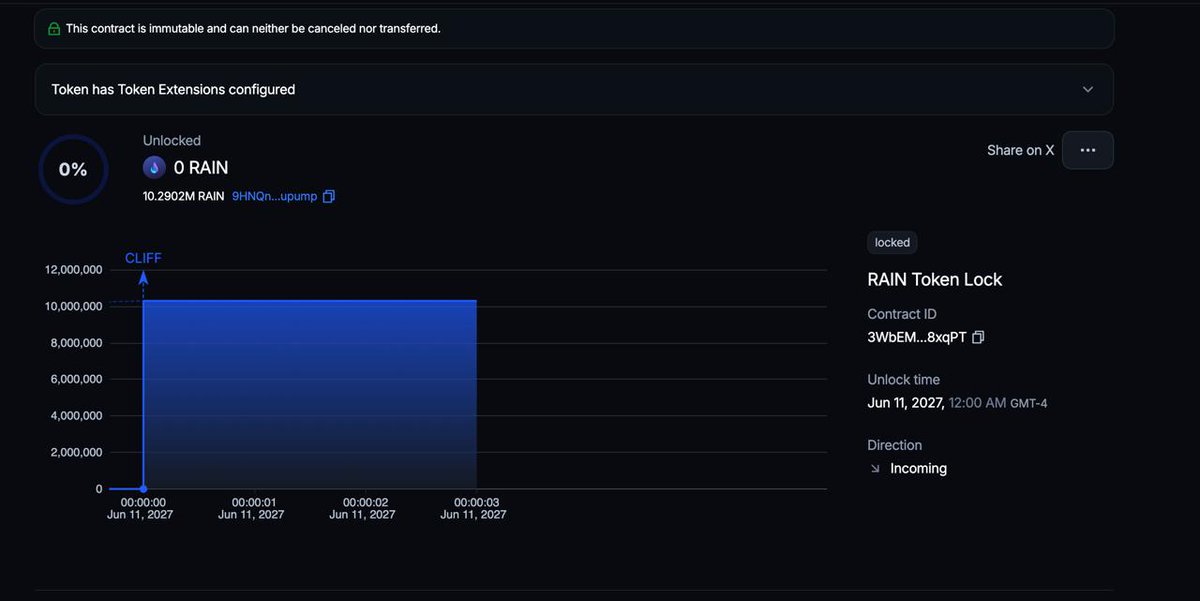This screenshot has height=601, width=1200.
Task: Copy the contract ID 3WbEM...8xqPT
Action: point(978,338)
